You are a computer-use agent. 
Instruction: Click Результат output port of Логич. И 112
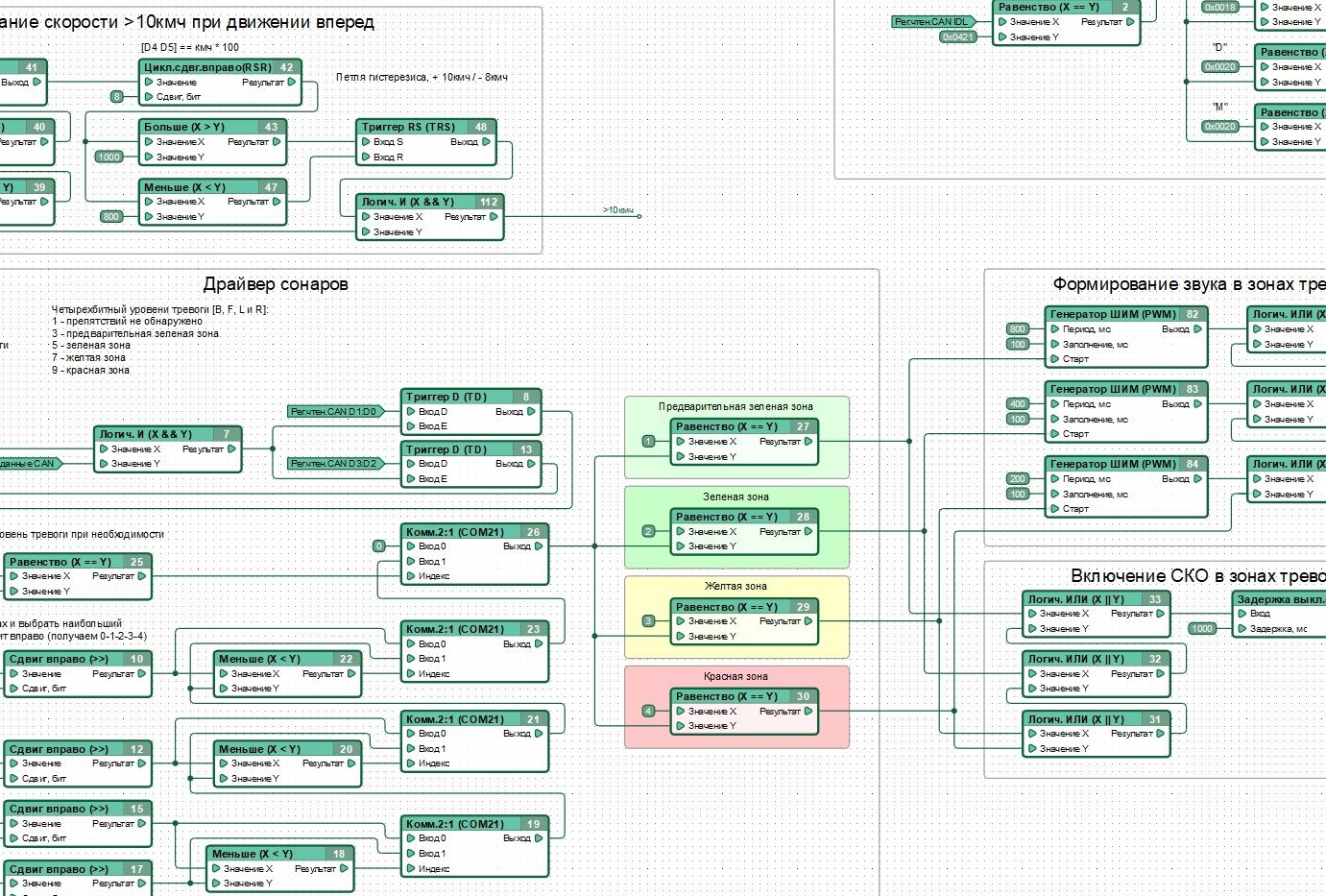pos(494,217)
